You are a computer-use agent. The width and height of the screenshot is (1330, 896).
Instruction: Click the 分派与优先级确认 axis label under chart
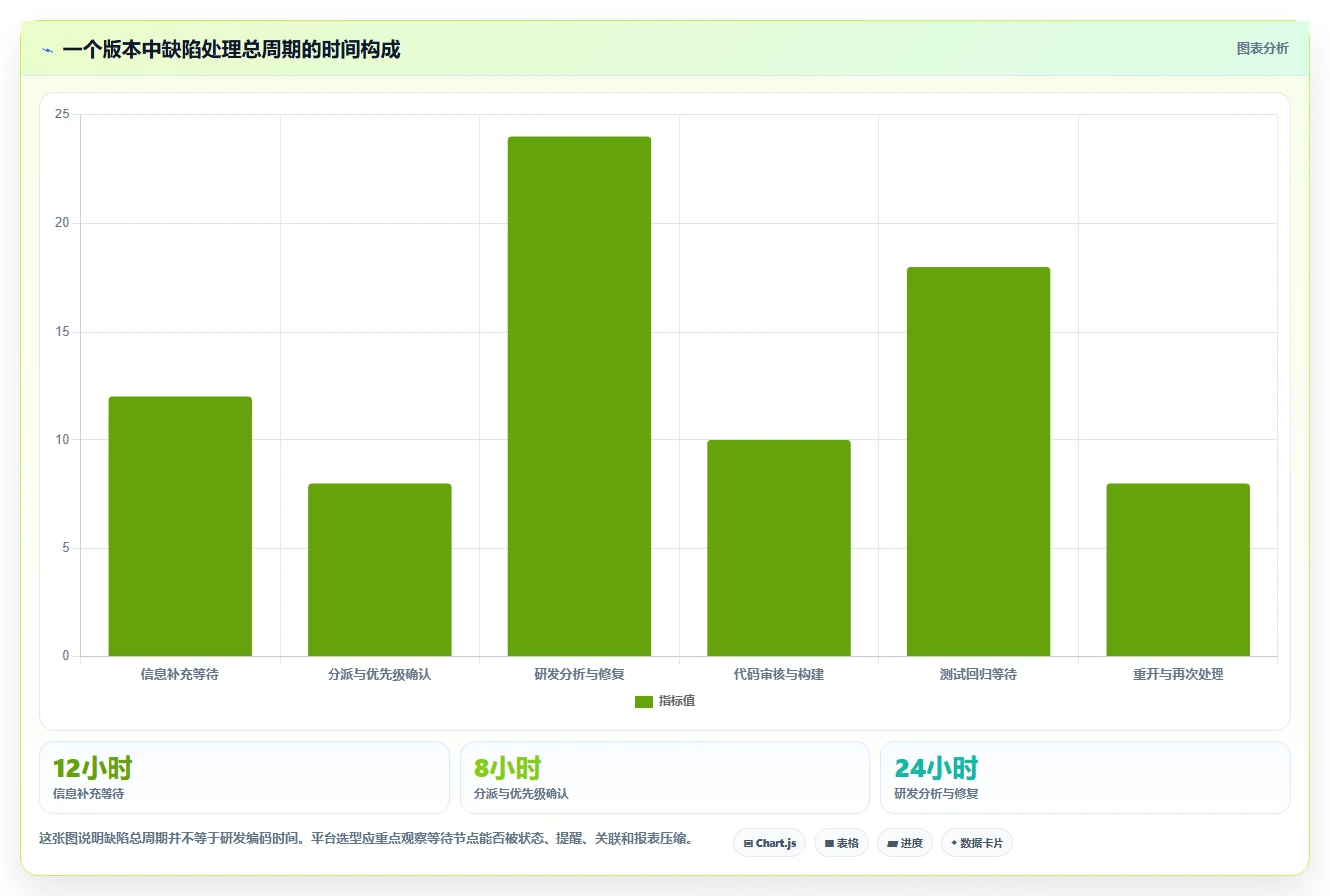pyautogui.click(x=379, y=674)
